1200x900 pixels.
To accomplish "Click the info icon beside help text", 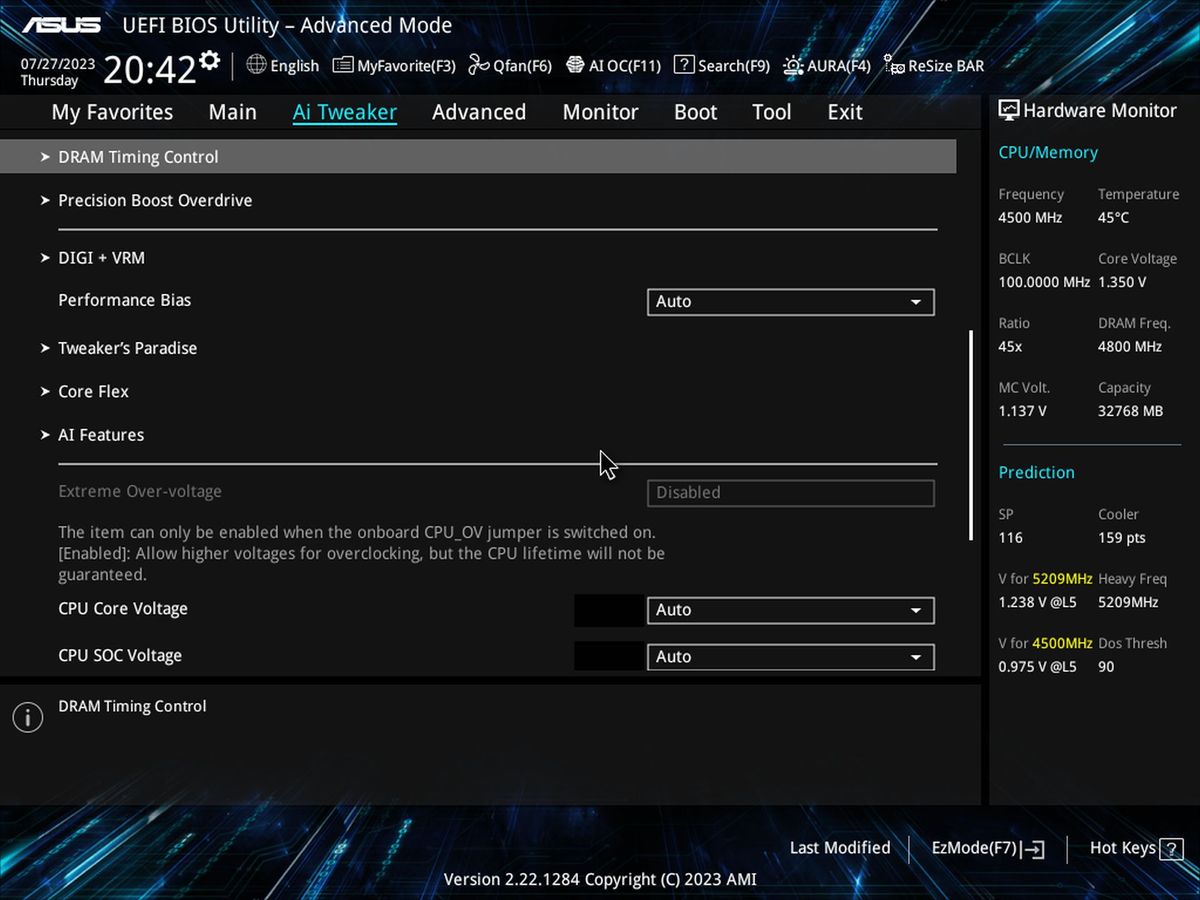I will 27,717.
